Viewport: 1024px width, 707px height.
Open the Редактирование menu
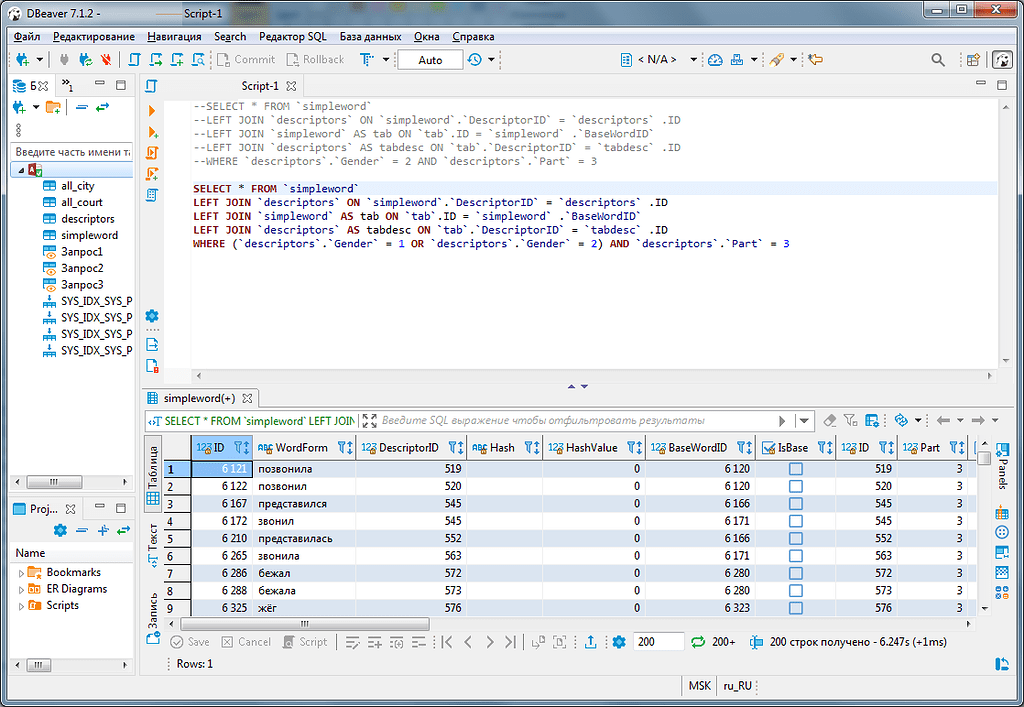94,37
